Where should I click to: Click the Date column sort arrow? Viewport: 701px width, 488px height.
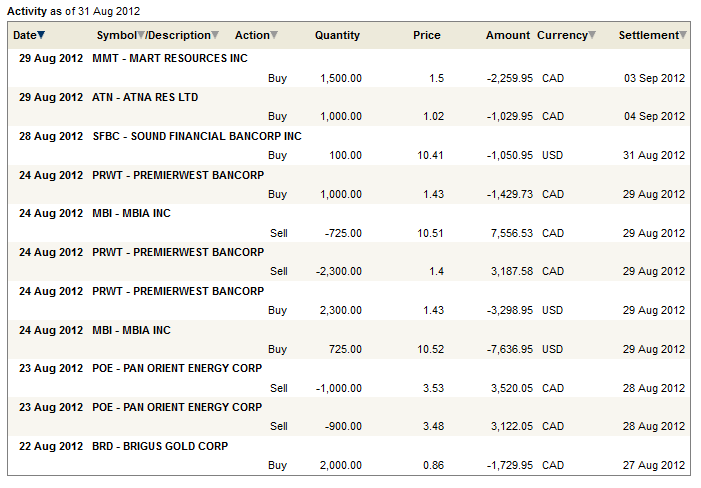point(41,36)
